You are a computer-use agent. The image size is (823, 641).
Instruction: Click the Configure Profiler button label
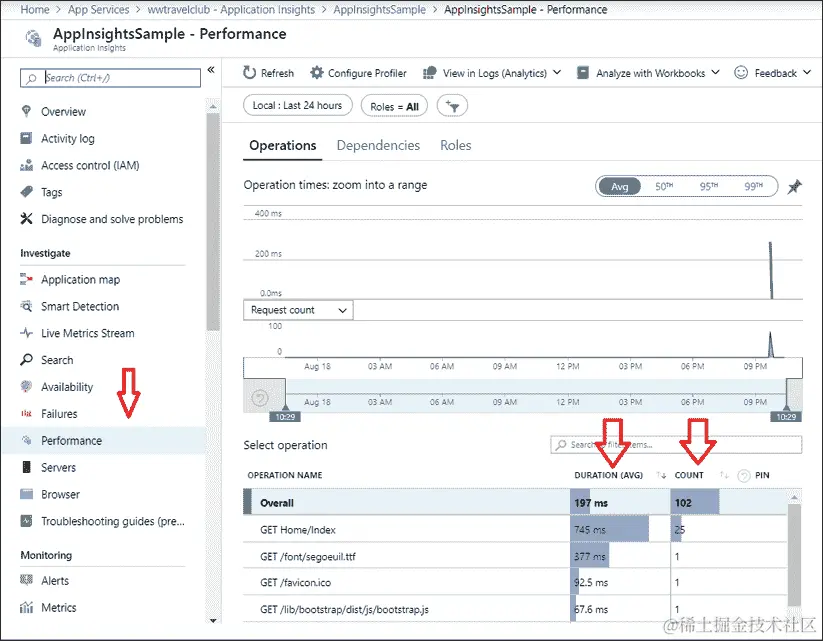tap(367, 73)
